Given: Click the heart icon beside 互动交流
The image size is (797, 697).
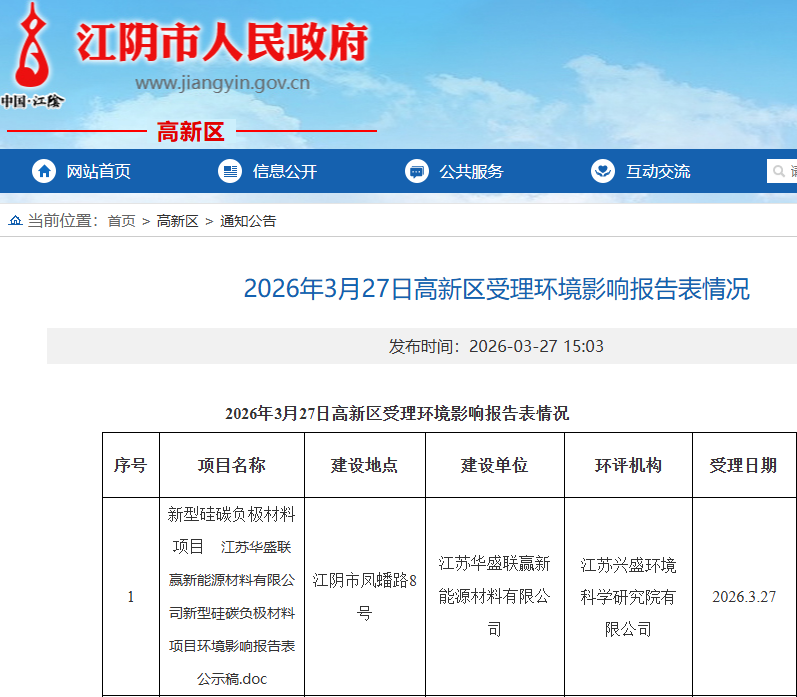Looking at the screenshot, I should click(603, 171).
